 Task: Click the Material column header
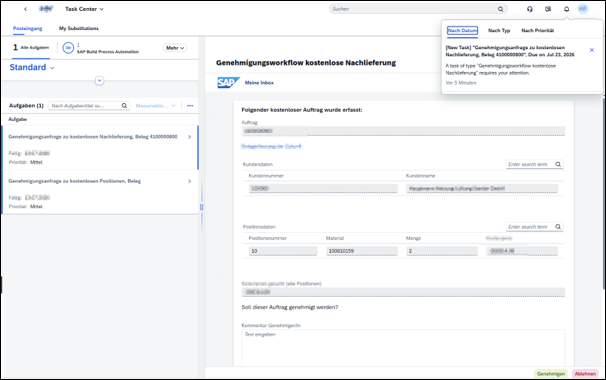coord(335,238)
